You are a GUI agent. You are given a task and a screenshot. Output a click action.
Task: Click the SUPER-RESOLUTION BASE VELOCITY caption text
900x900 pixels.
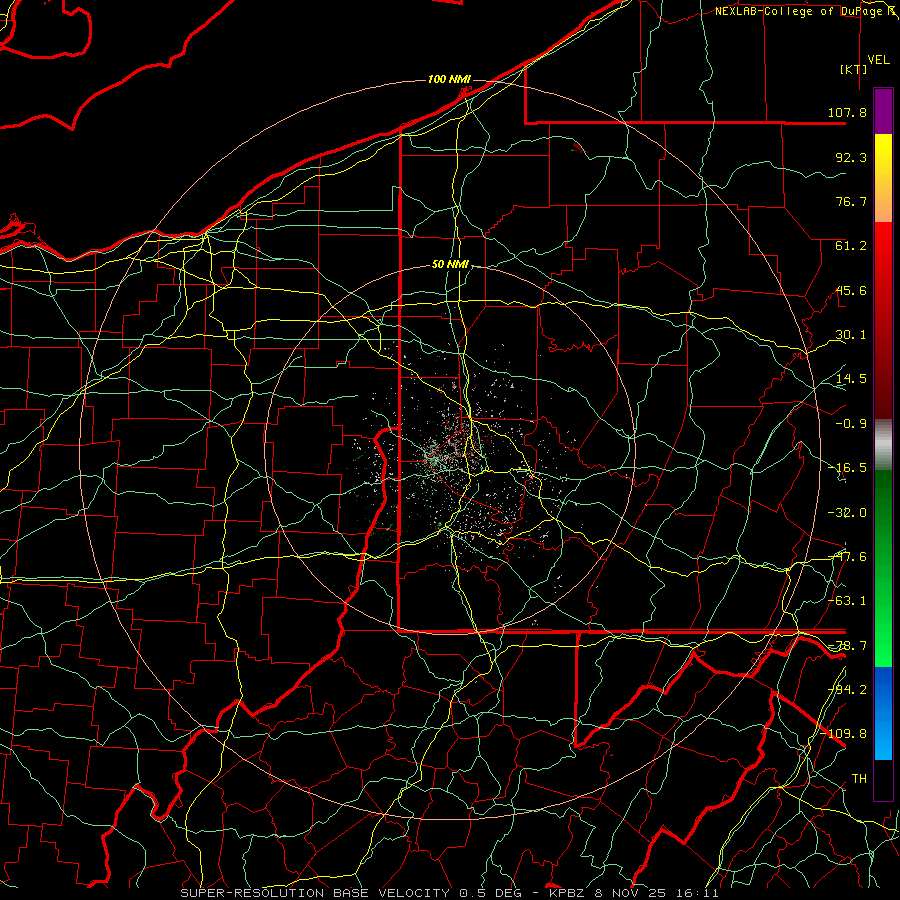[315, 893]
